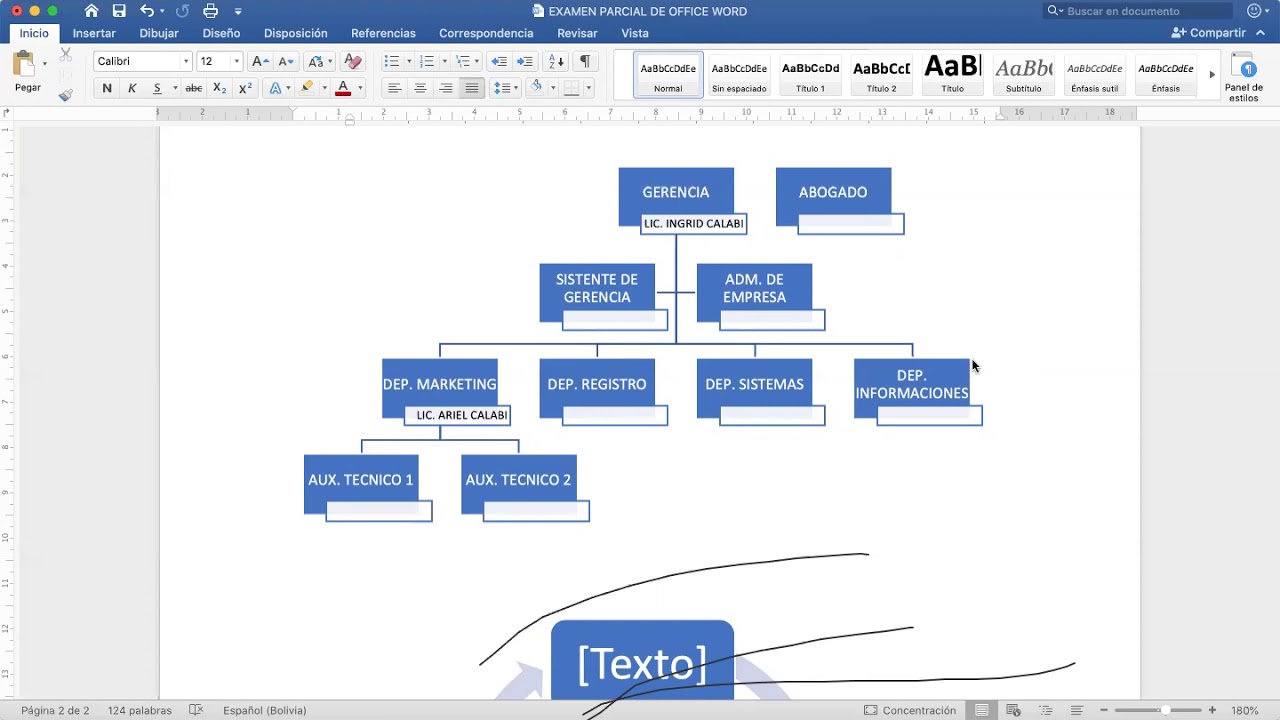This screenshot has width=1280, height=720.
Task: Toggle show paragraph marks pilcrow
Action: click(x=585, y=61)
